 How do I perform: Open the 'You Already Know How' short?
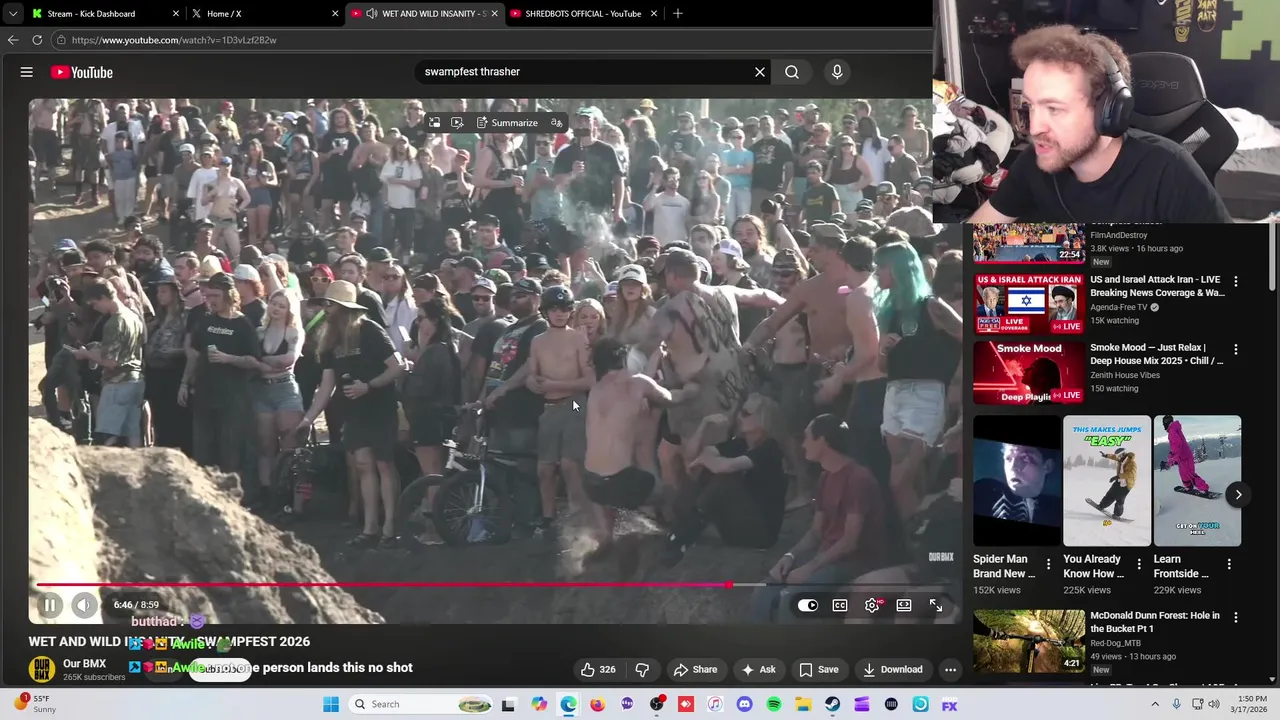[x=1107, y=481]
